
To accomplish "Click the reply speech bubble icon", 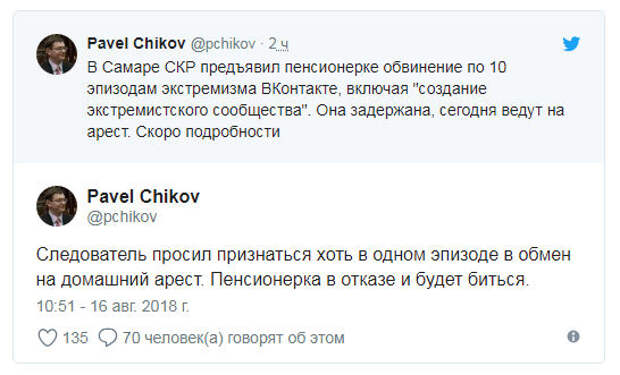I will [x=108, y=338].
